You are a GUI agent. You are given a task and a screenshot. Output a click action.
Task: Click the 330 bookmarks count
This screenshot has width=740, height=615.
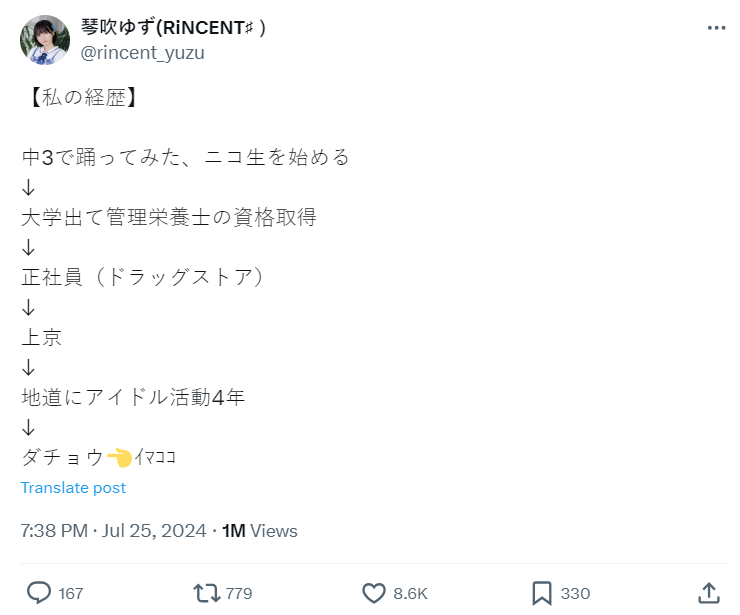coord(575,594)
